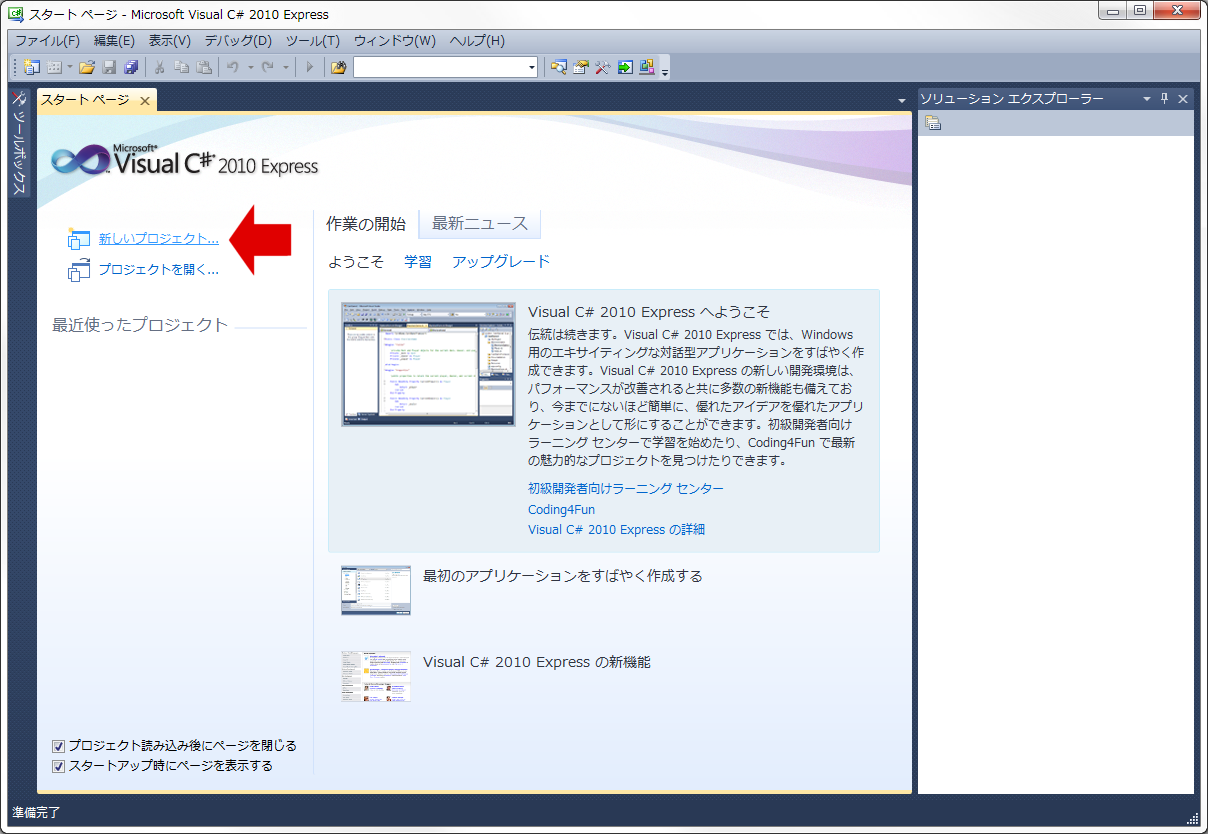This screenshot has width=1208, height=834.
Task: Select the 学習 sub-tab
Action: [x=418, y=262]
